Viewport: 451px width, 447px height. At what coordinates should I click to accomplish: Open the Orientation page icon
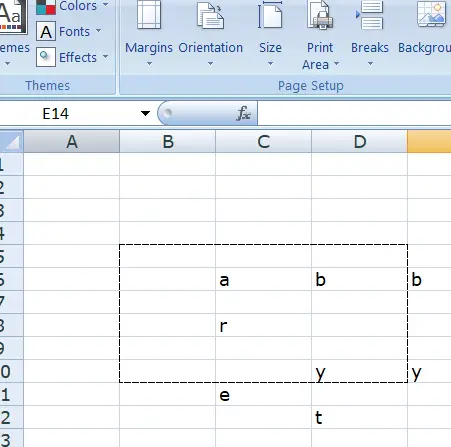click(x=210, y=15)
